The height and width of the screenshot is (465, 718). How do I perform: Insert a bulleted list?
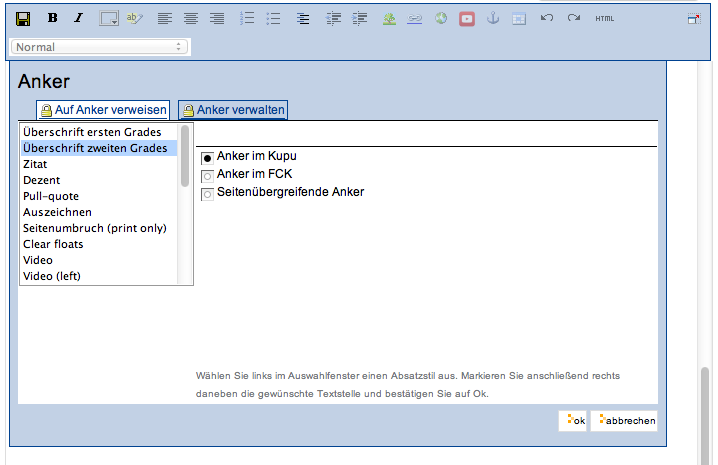pos(273,18)
